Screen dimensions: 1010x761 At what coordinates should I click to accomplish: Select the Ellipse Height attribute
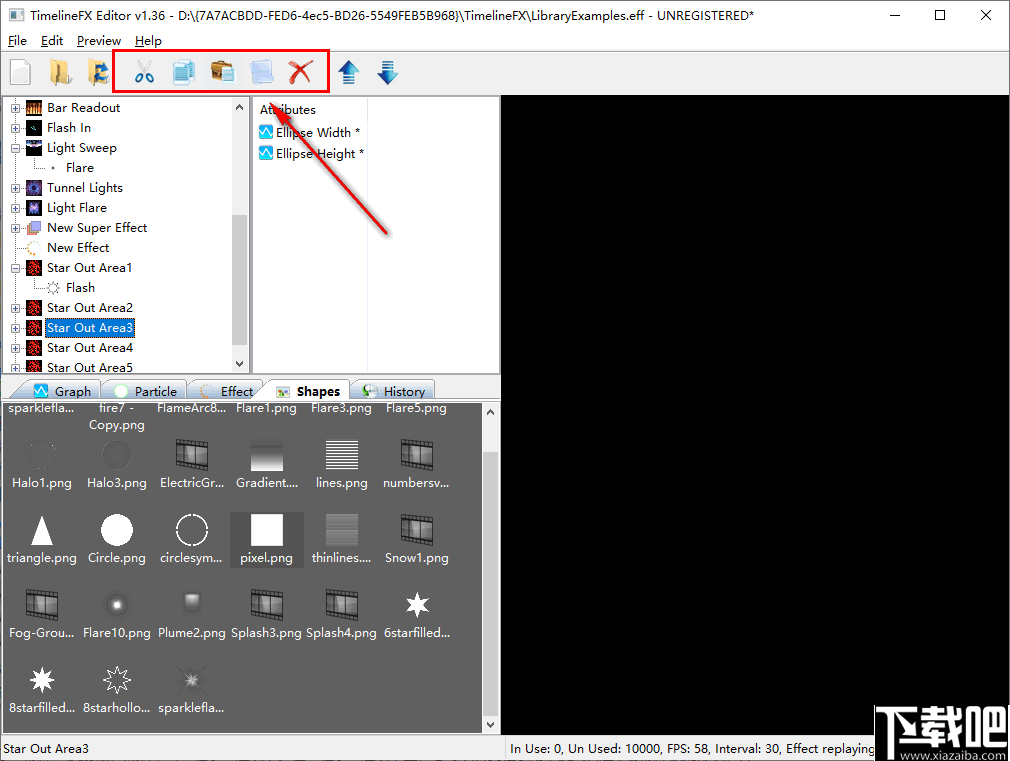point(318,151)
